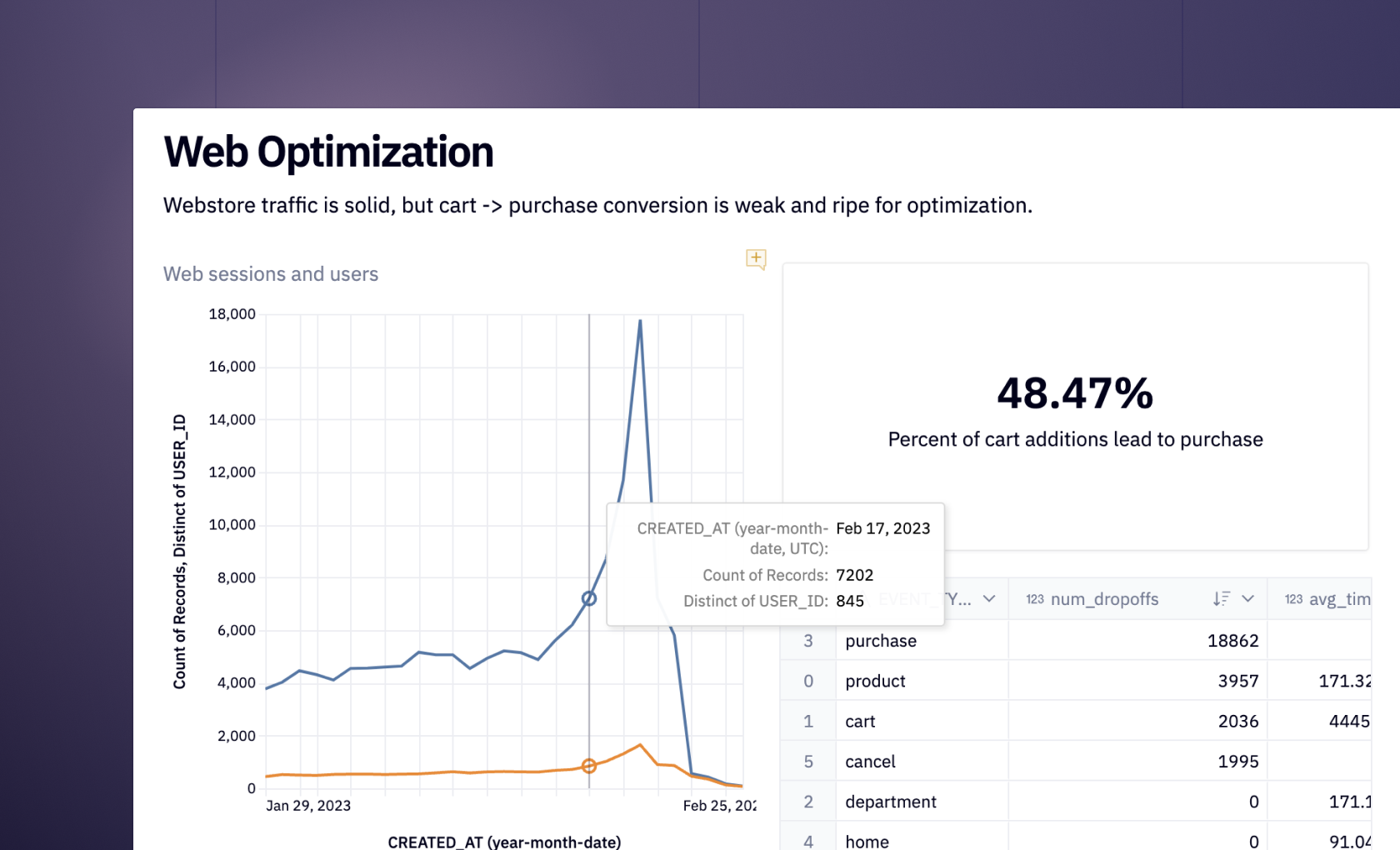Click the num_dropoffs column header label
This screenshot has height=850, width=1400.
point(1104,599)
